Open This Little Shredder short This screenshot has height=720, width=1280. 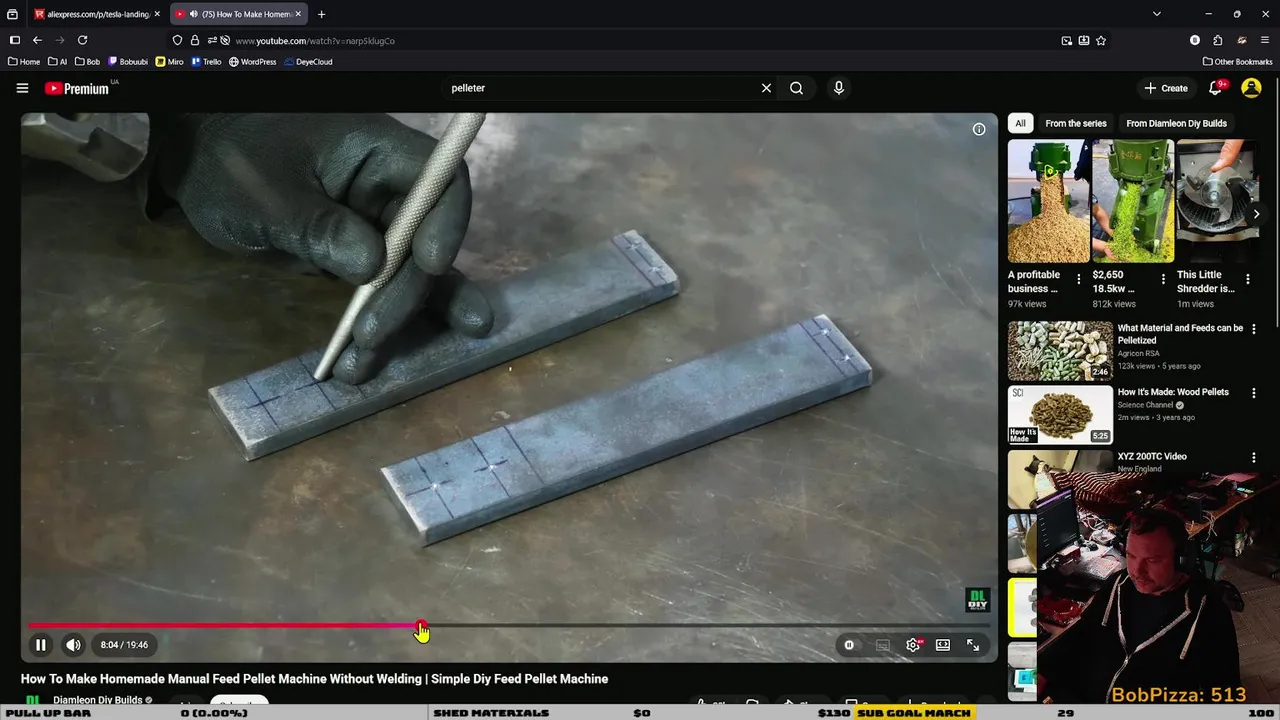(1216, 201)
